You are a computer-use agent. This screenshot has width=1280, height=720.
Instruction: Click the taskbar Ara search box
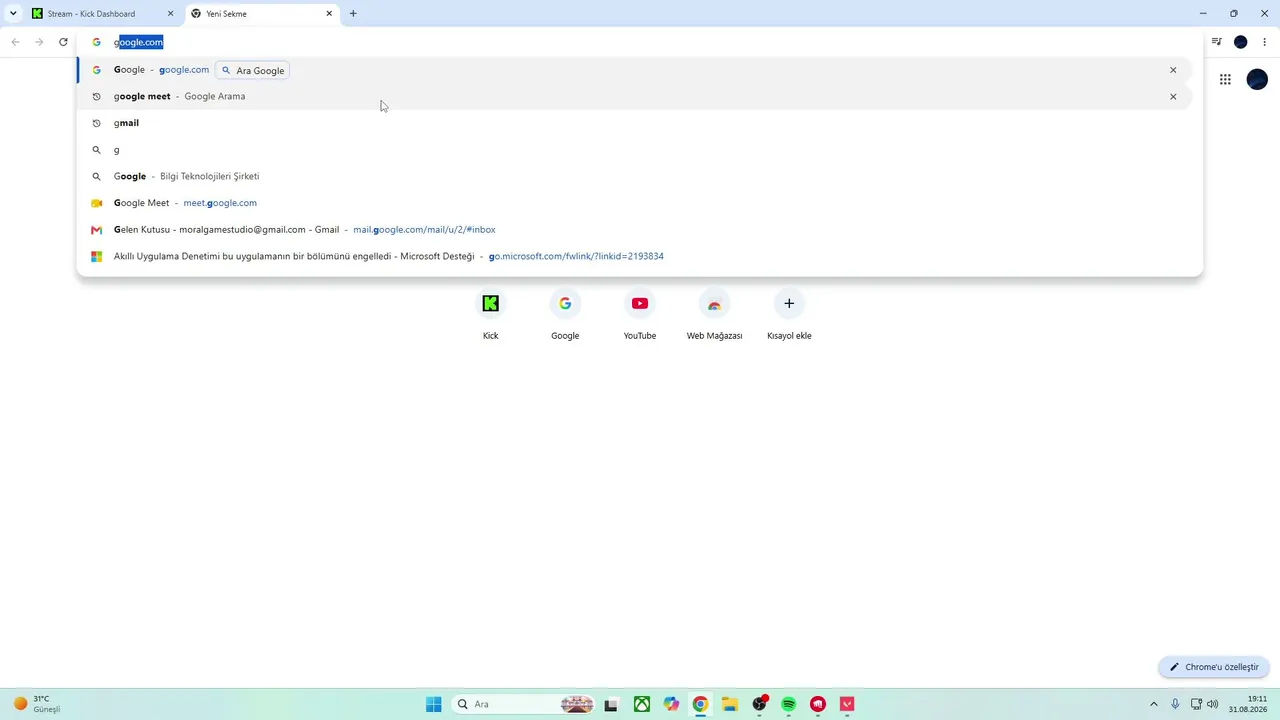point(524,704)
